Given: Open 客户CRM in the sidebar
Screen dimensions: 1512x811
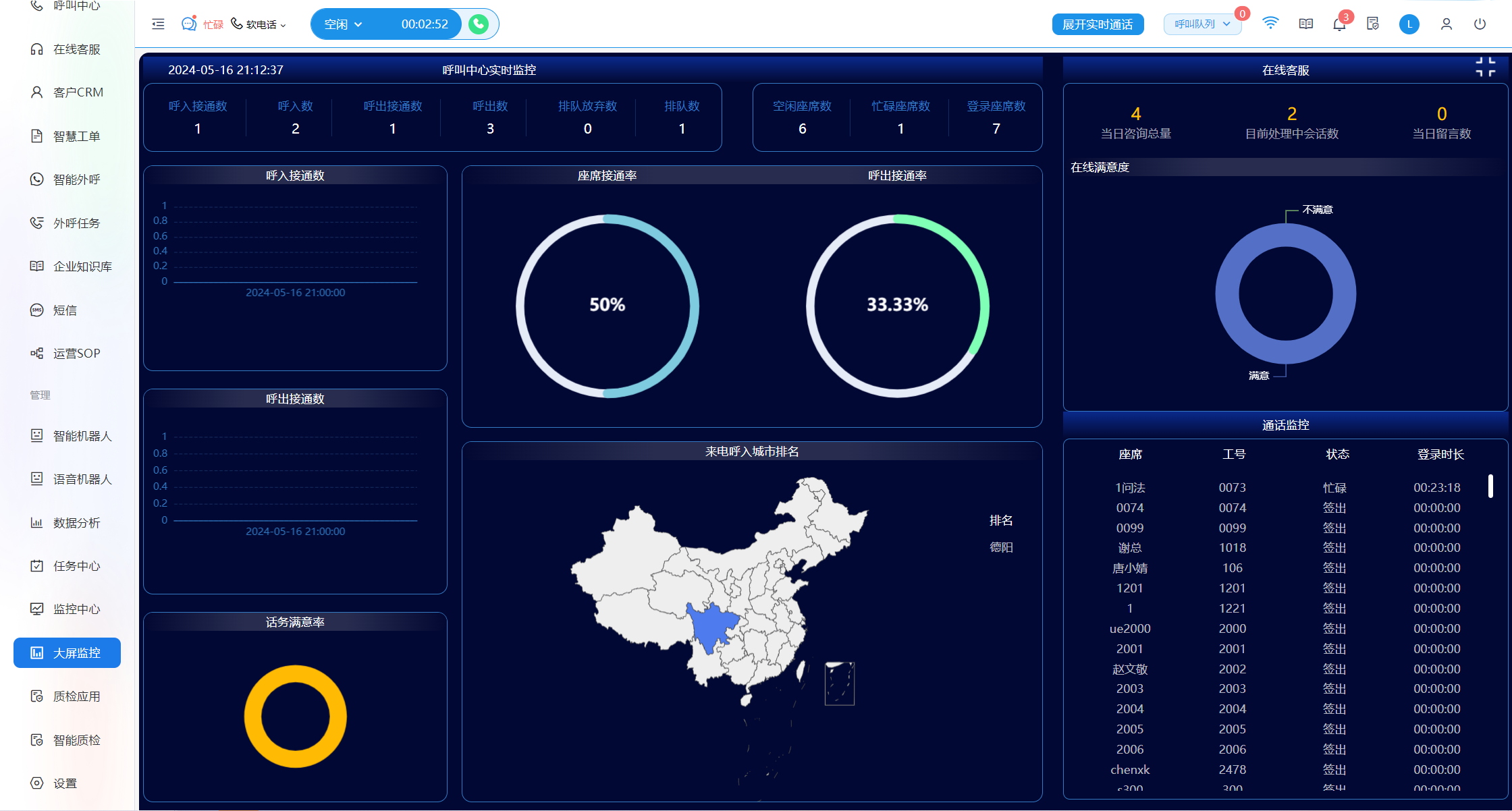Looking at the screenshot, I should tap(66, 92).
